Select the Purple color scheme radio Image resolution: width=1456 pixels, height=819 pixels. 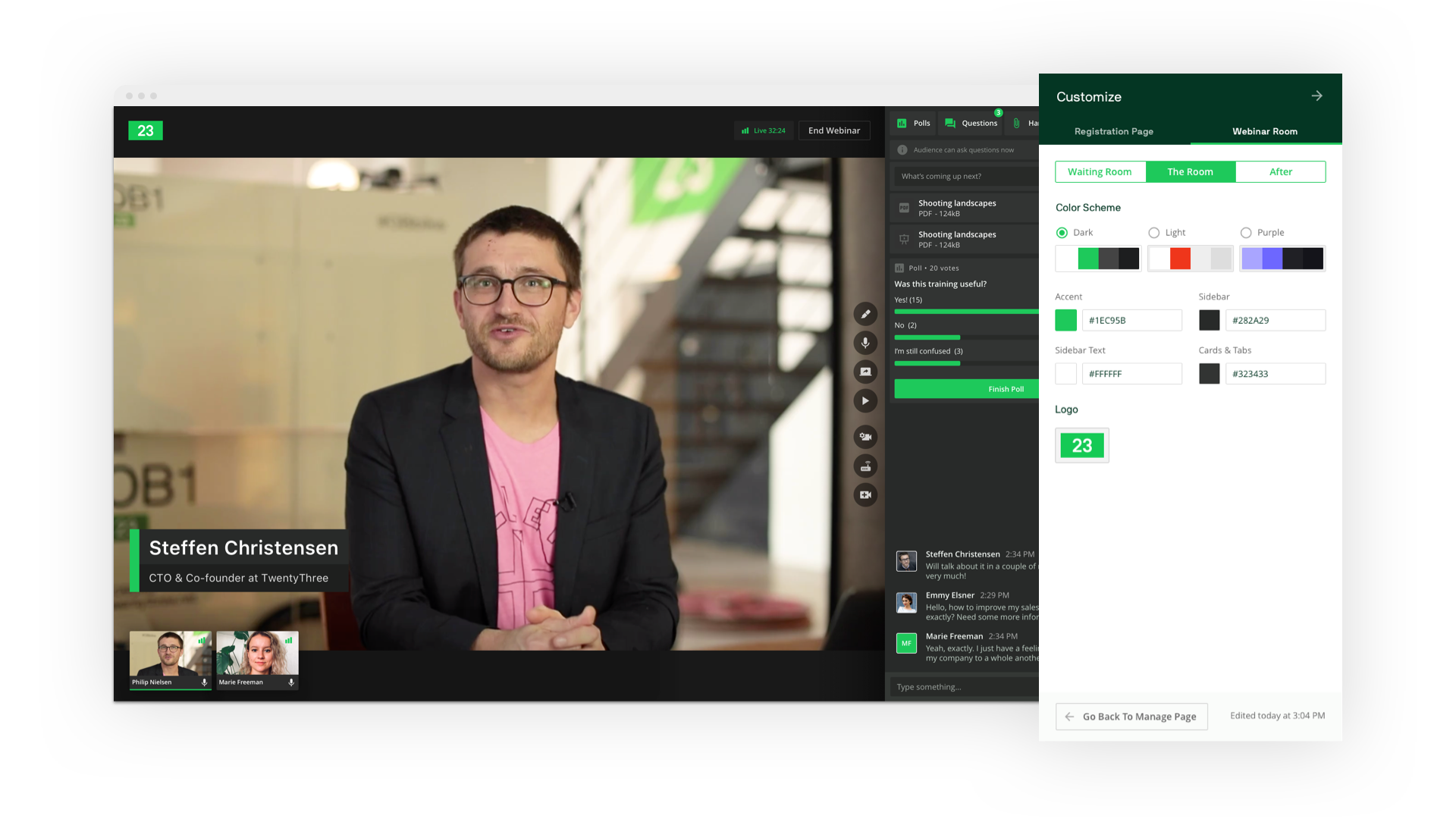(x=1246, y=233)
